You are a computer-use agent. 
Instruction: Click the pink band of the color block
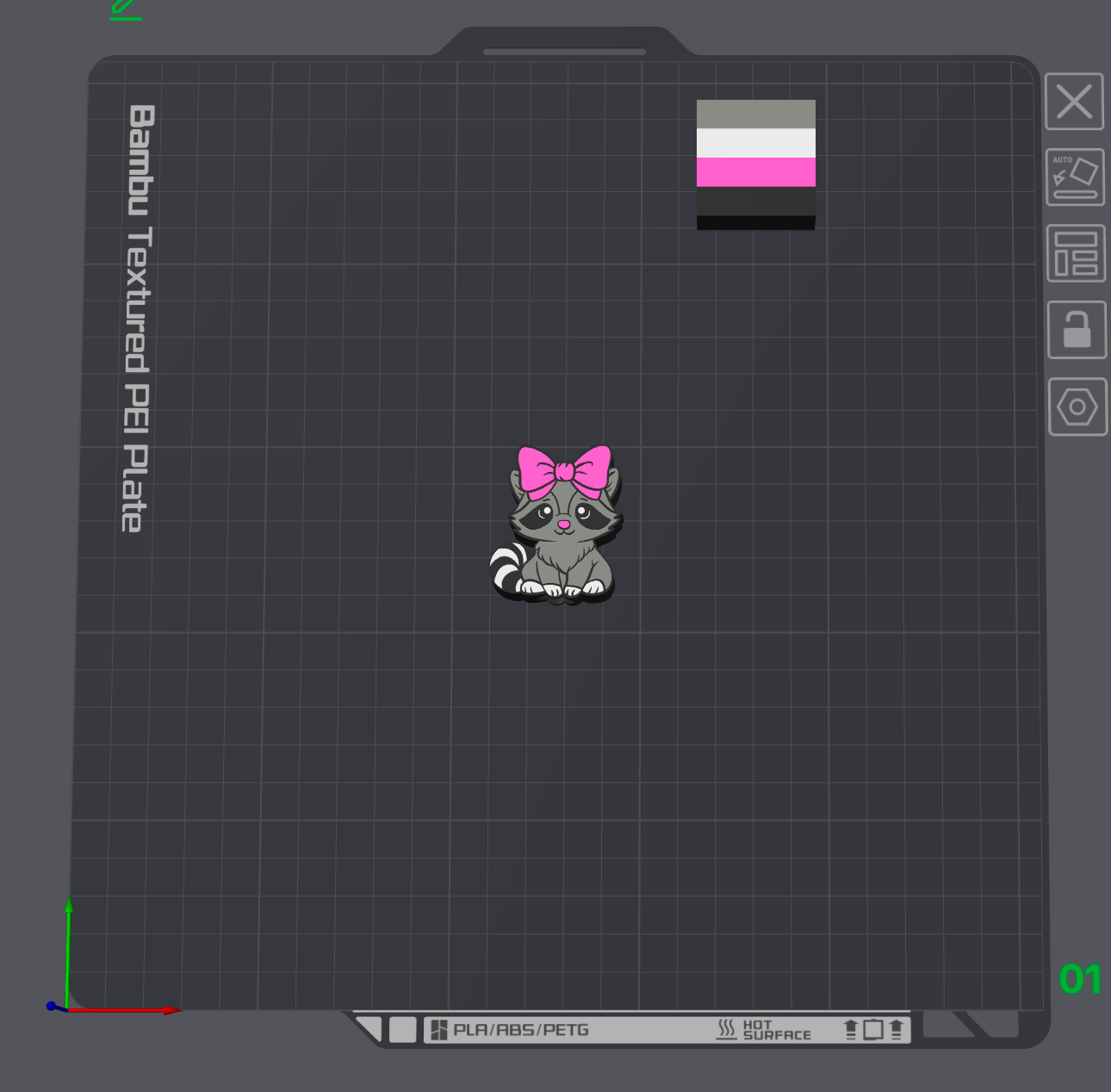[755, 172]
